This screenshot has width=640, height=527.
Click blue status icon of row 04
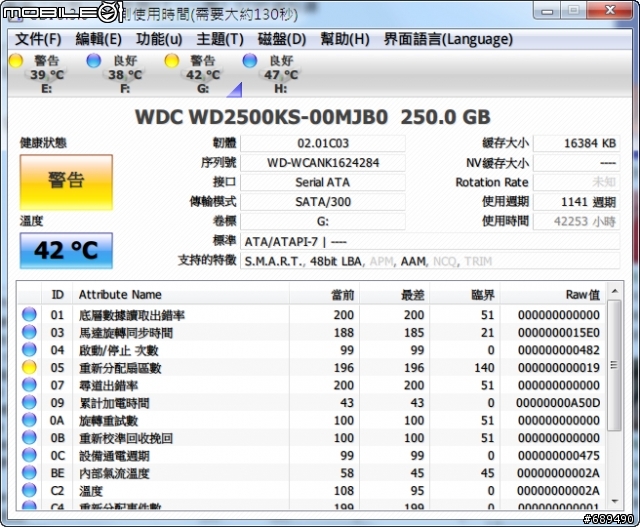(x=29, y=349)
